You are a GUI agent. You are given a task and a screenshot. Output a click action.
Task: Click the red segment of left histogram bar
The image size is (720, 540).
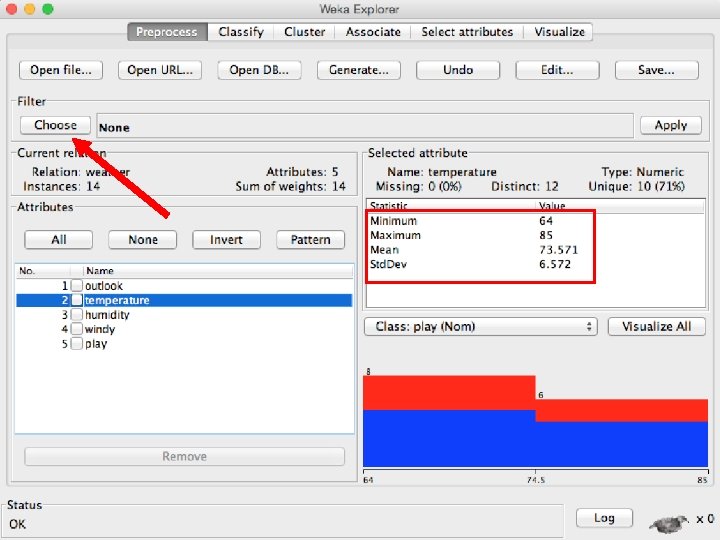(449, 393)
